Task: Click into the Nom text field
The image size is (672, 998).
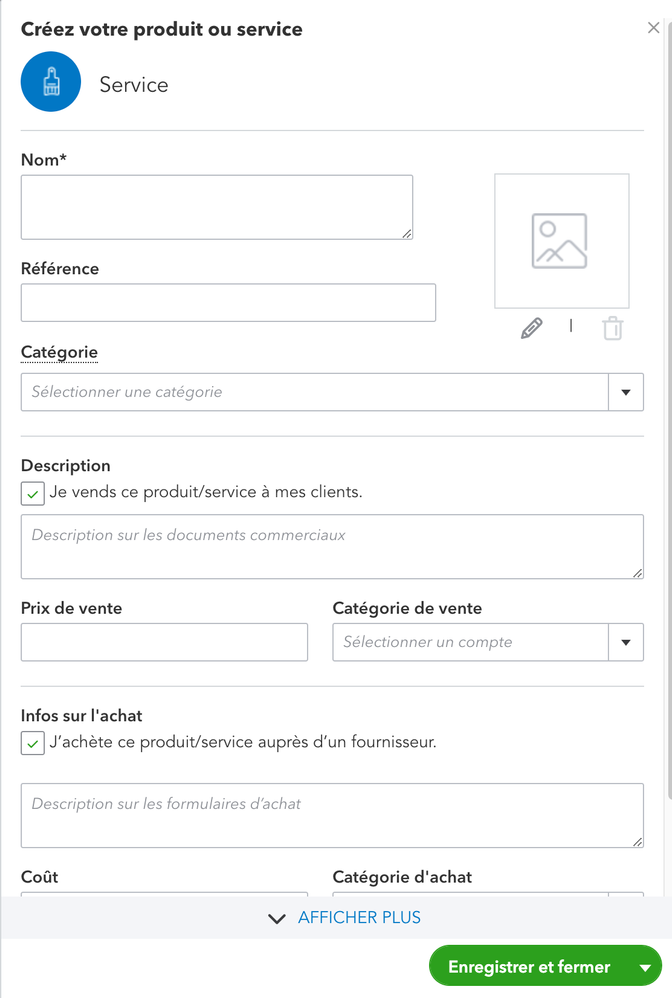Action: coord(217,207)
